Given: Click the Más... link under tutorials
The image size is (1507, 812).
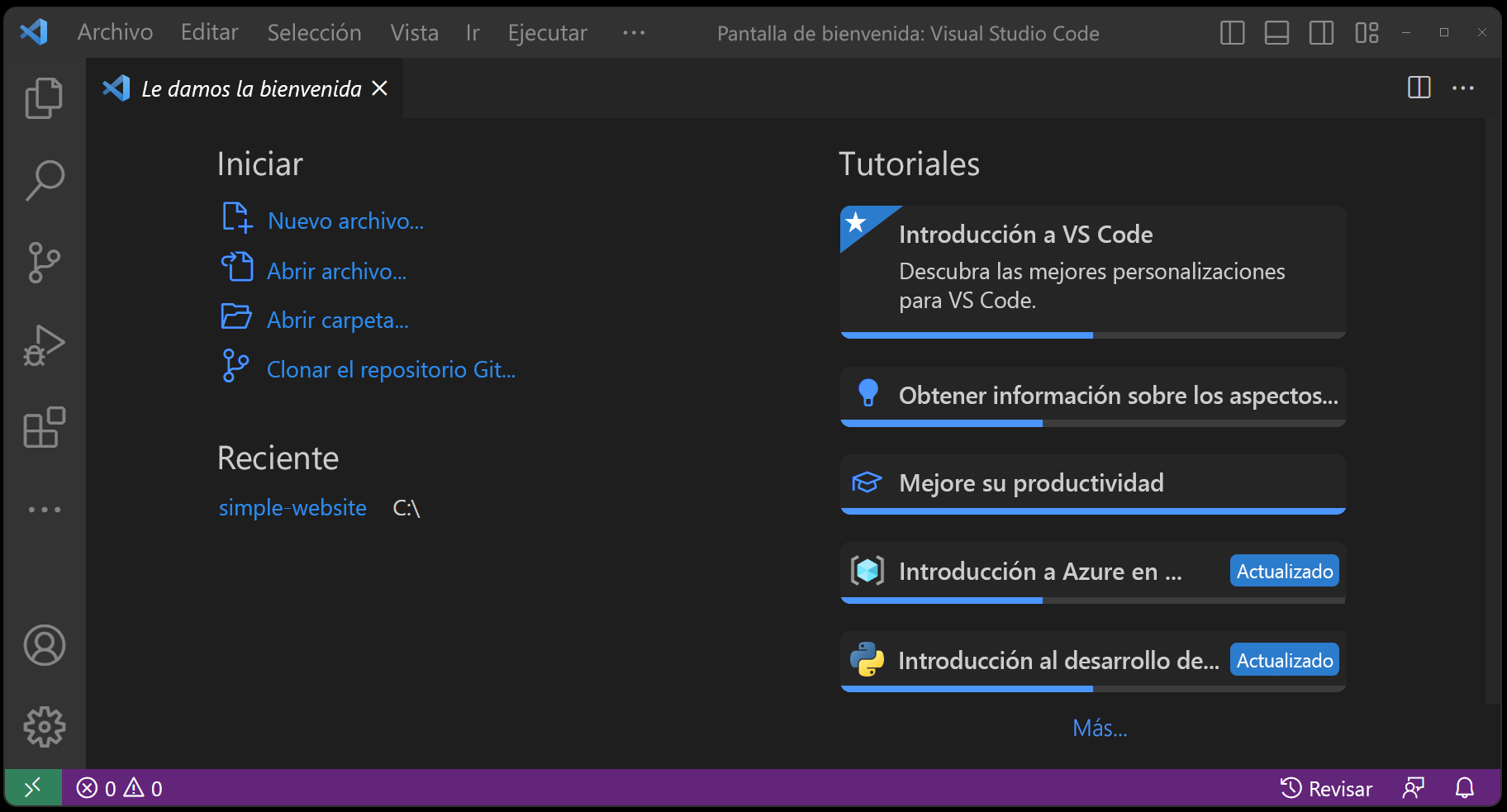Looking at the screenshot, I should (1100, 728).
